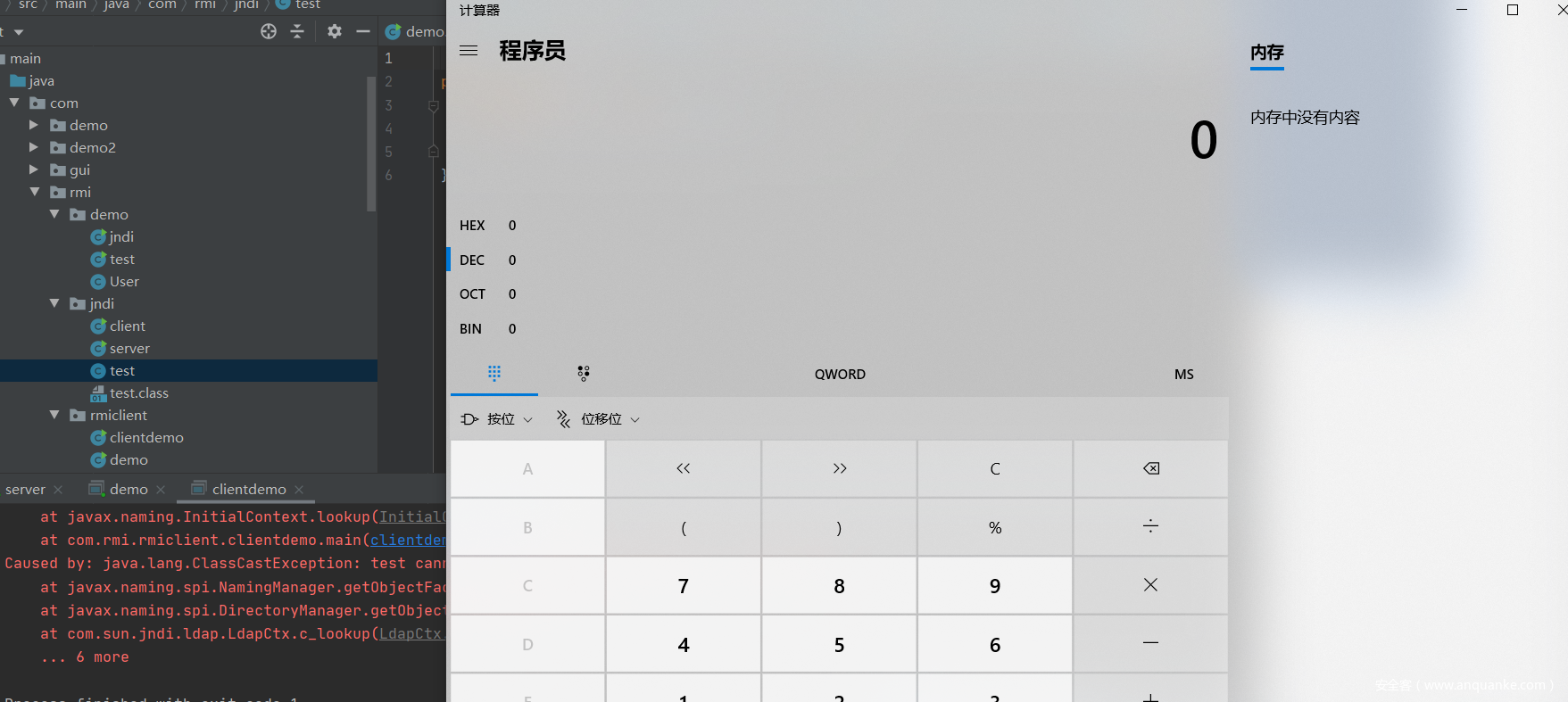Click the 7 key on calculator
The width and height of the screenshot is (1568, 702).
pos(684,585)
